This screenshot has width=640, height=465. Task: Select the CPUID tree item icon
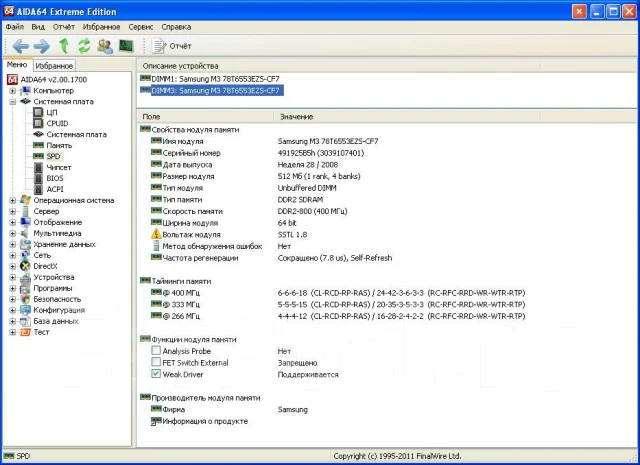click(x=38, y=123)
